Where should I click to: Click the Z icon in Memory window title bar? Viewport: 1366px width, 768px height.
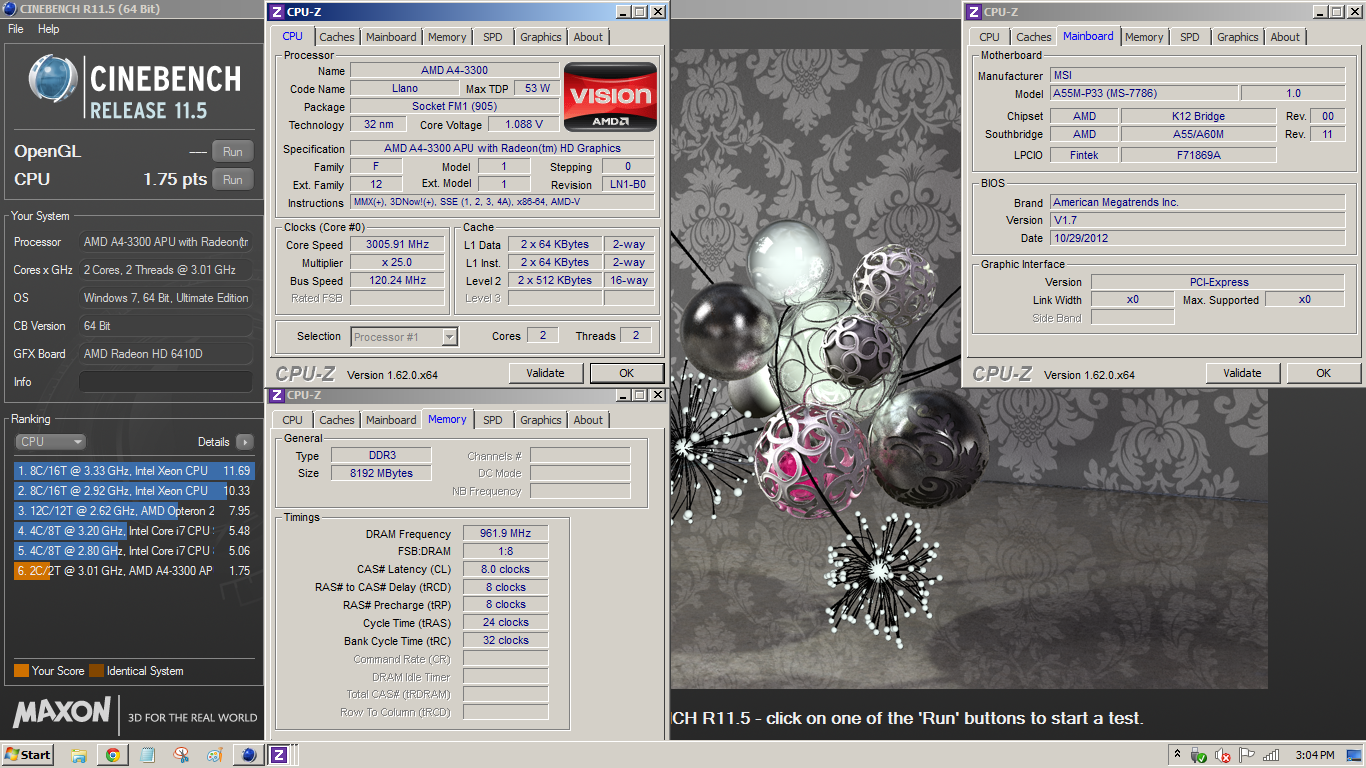pos(277,395)
